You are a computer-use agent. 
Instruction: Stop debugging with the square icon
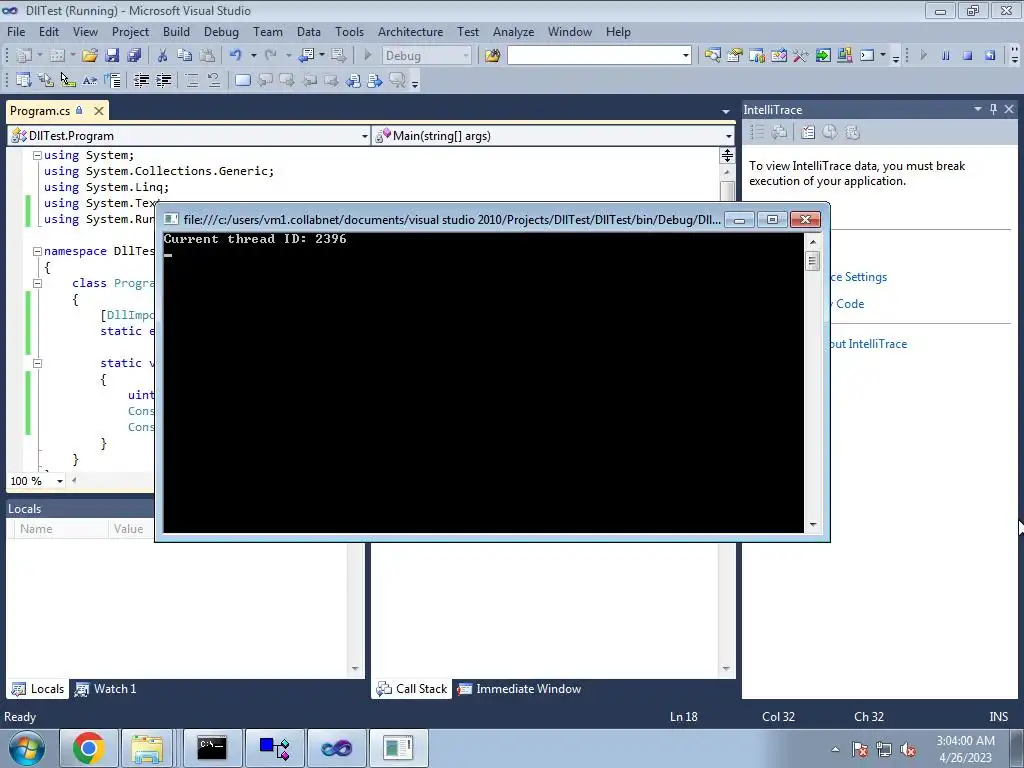967,56
